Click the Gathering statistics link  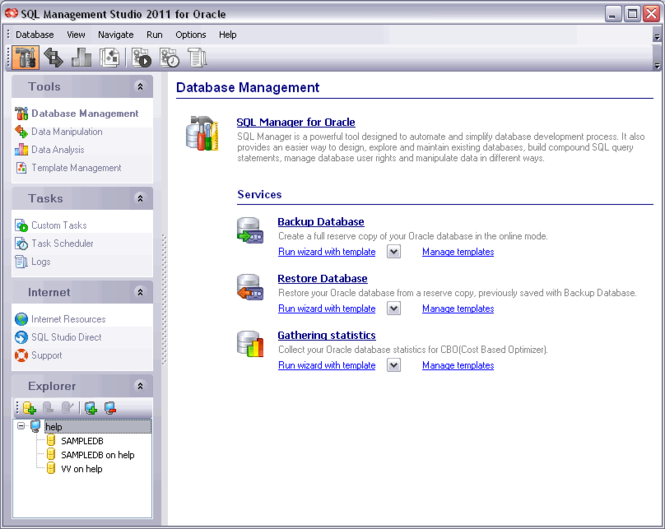327,335
